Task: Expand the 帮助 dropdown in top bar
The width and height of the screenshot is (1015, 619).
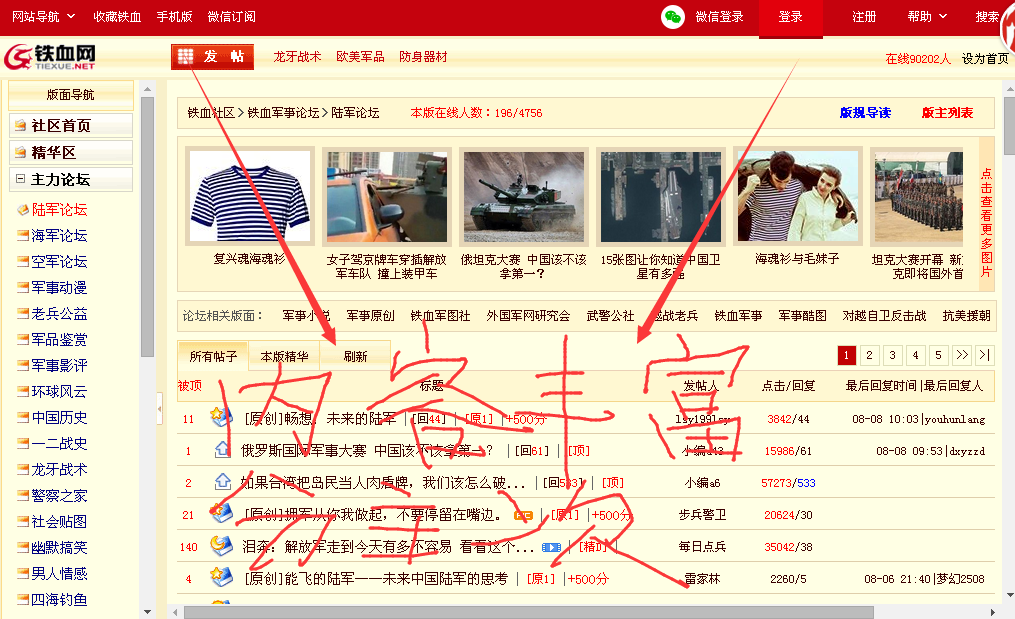Action: pos(926,17)
